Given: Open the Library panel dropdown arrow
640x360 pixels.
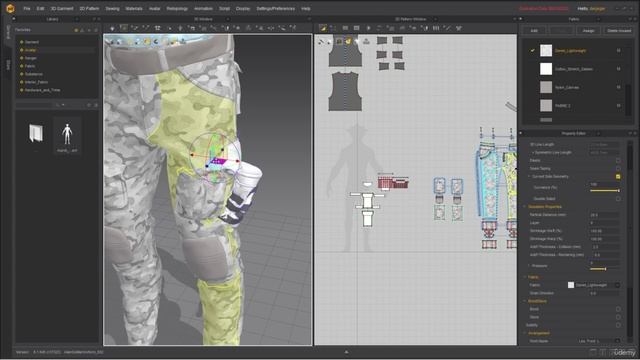Looking at the screenshot, I should click(x=76, y=19).
